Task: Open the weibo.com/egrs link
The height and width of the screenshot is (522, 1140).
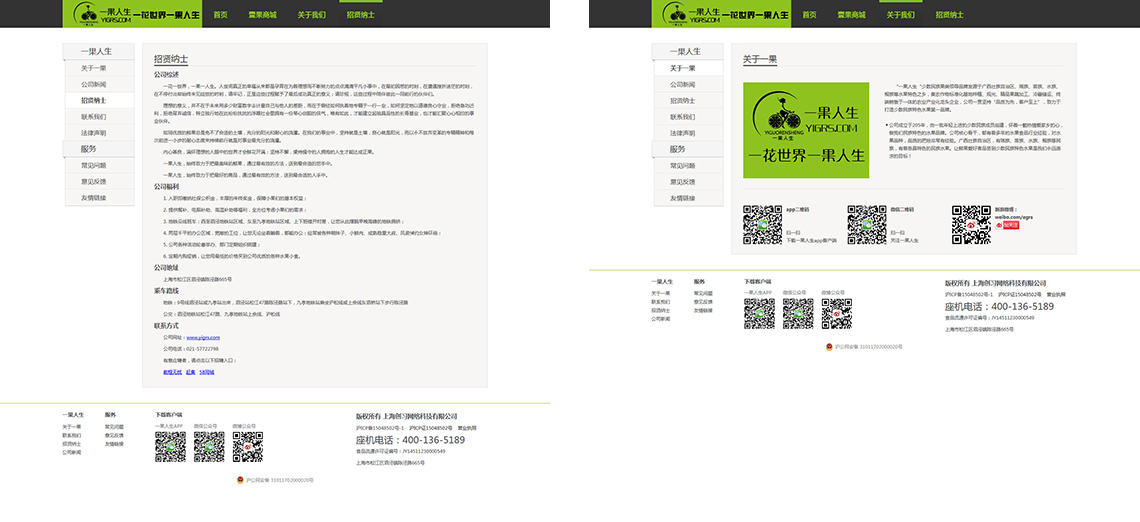Action: [1011, 215]
